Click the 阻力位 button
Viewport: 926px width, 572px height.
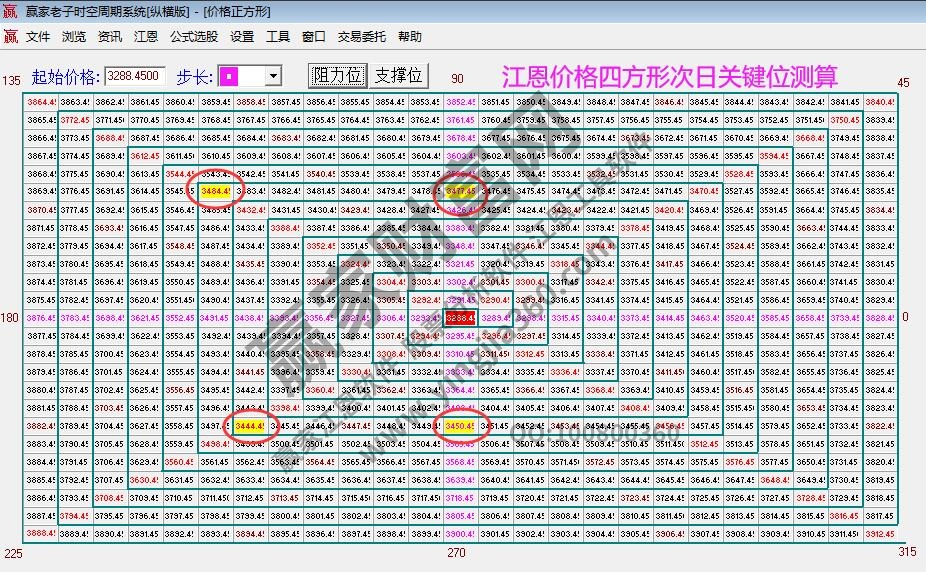(337, 76)
